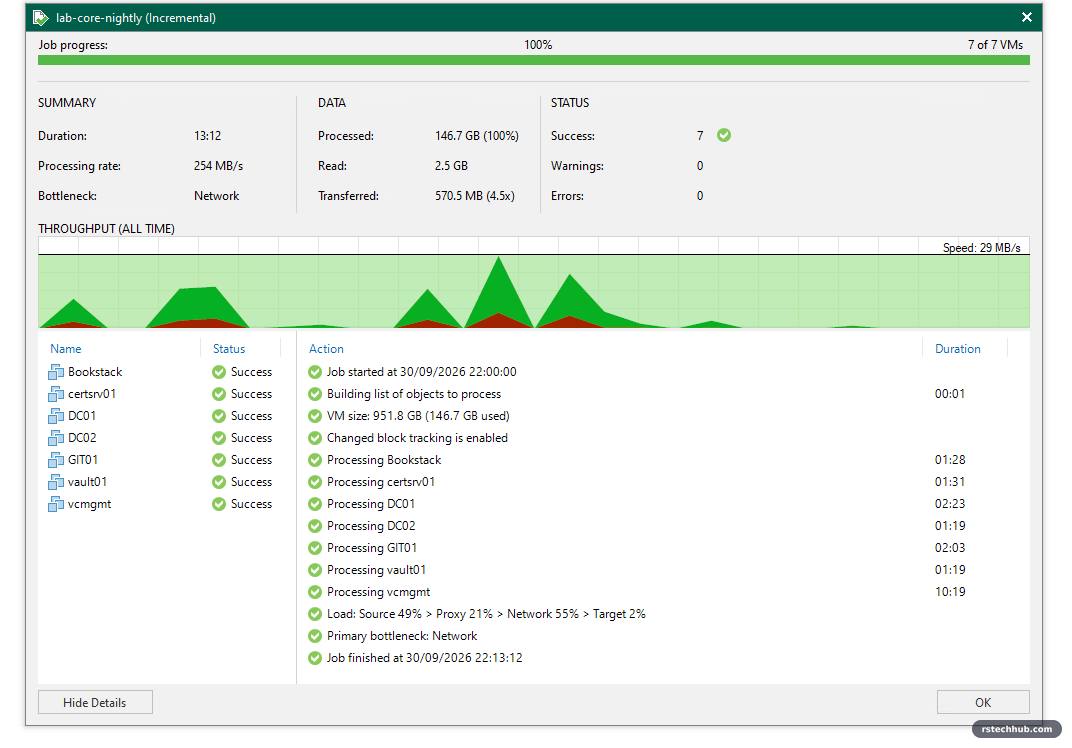Select the certsrv01 row name
Viewport: 1072px width, 748px height.
click(92, 394)
